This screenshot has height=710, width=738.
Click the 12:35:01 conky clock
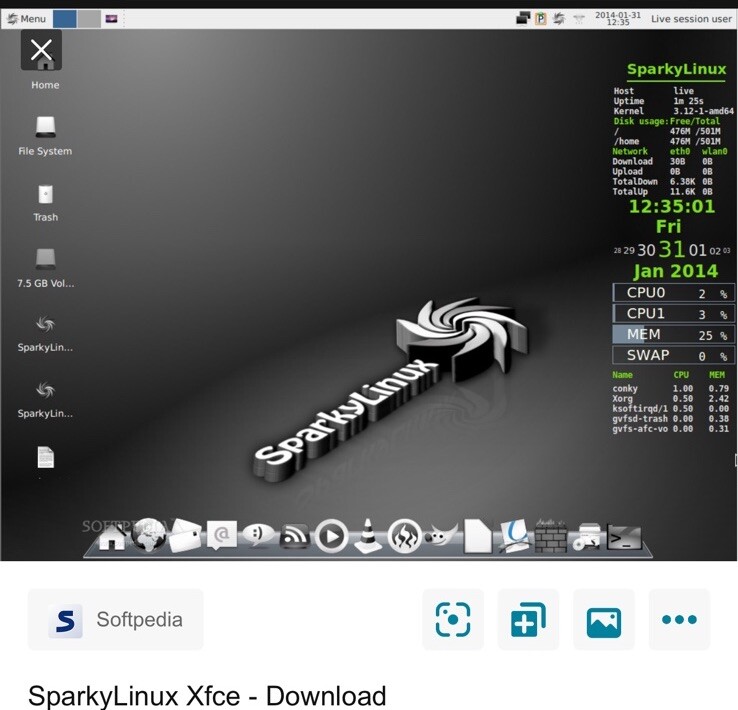pyautogui.click(x=672, y=207)
